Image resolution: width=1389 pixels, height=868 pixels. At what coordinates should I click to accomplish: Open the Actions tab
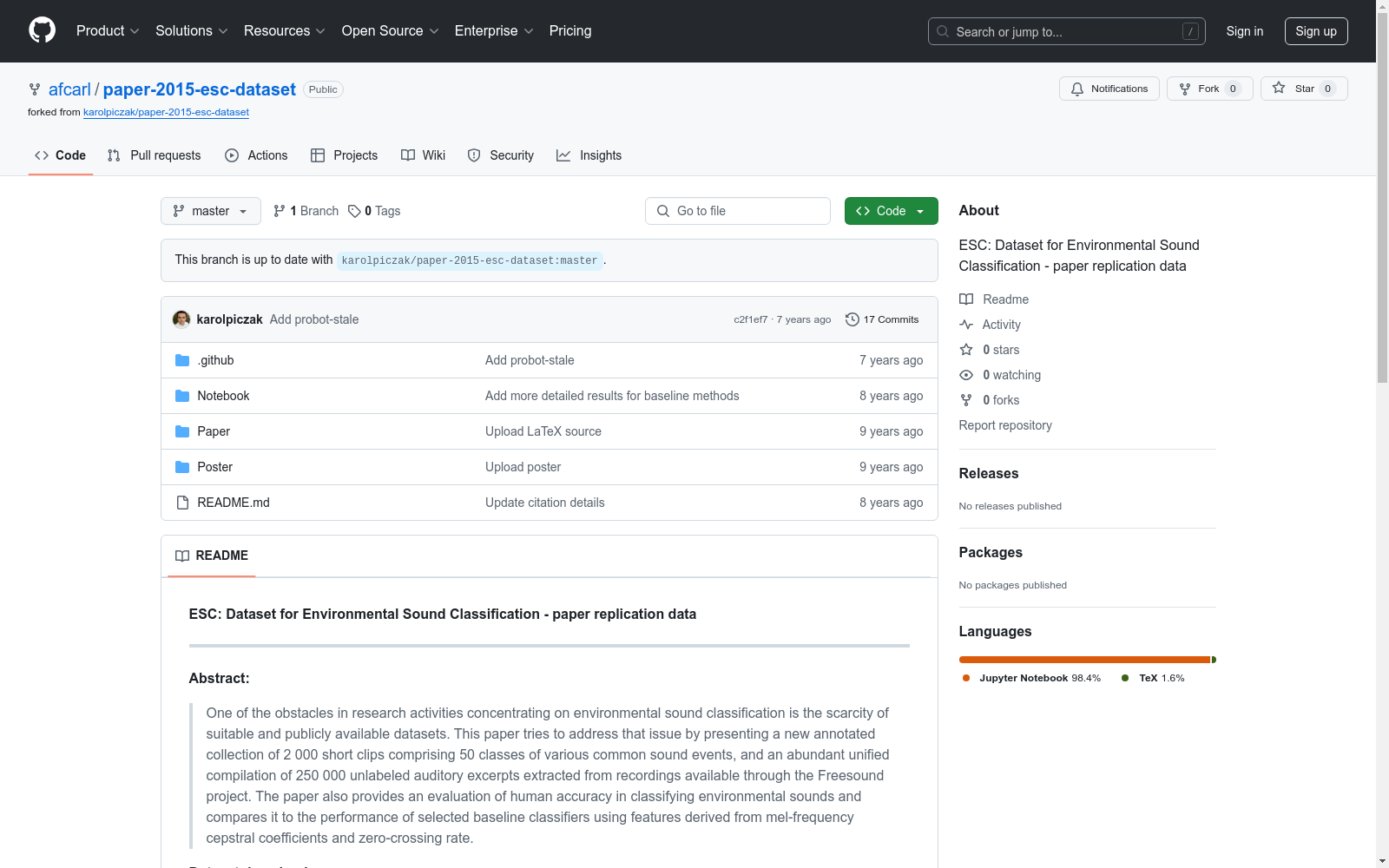(x=256, y=155)
